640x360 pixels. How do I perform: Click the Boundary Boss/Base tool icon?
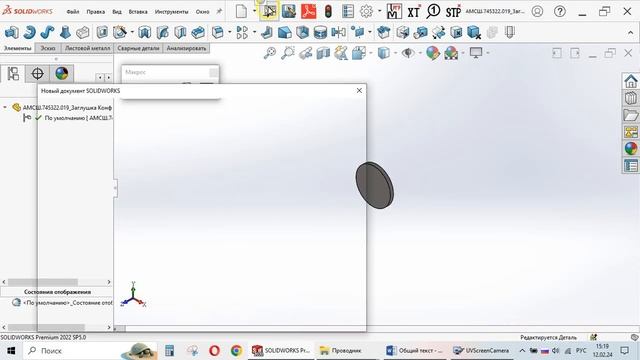tap(83, 32)
